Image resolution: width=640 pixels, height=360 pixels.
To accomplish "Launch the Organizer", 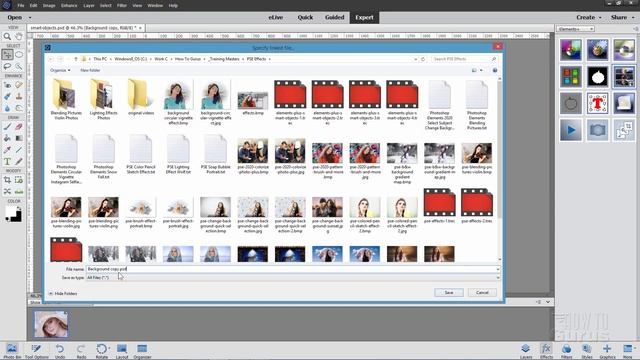I will [142, 351].
